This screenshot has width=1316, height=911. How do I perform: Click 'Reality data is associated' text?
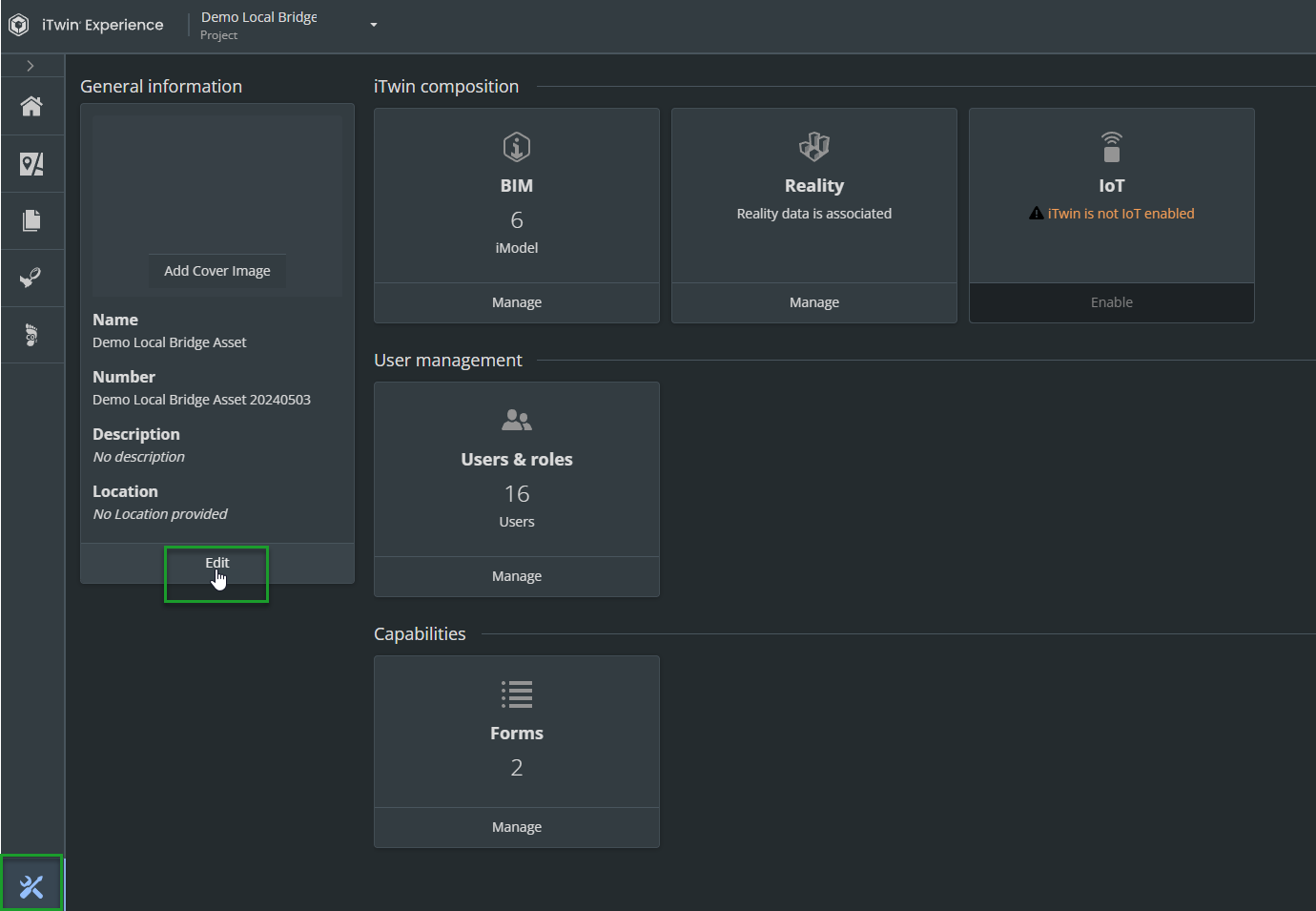pyautogui.click(x=814, y=214)
